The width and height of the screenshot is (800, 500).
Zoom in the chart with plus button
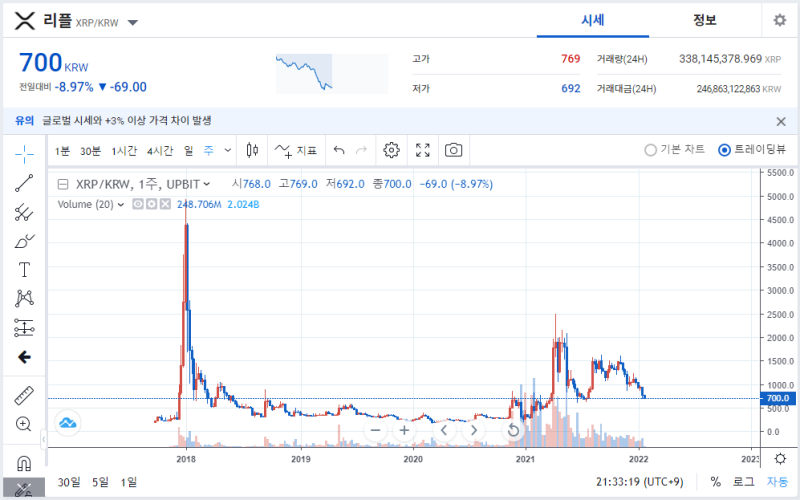click(404, 430)
